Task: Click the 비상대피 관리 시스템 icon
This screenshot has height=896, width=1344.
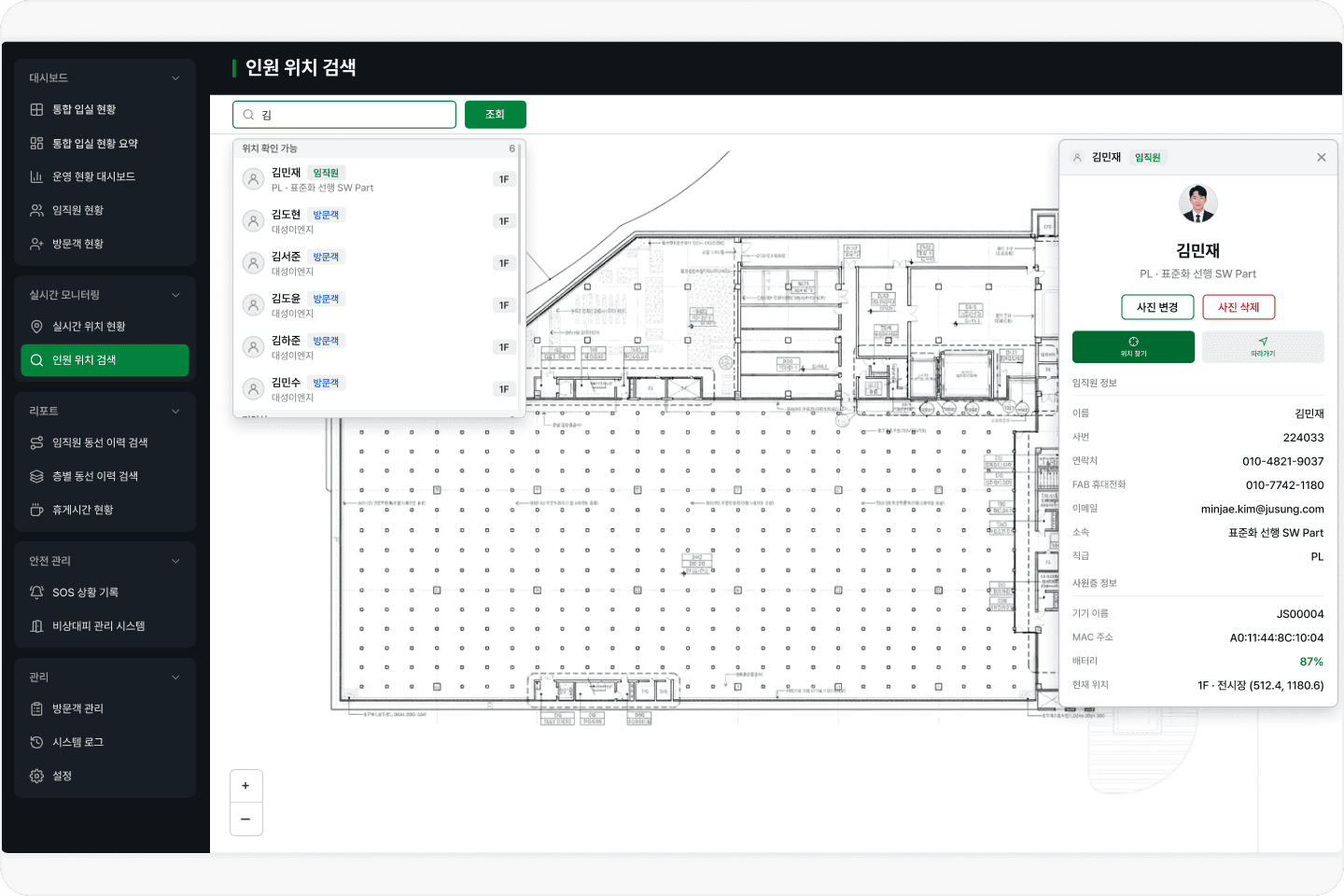Action: [36, 626]
